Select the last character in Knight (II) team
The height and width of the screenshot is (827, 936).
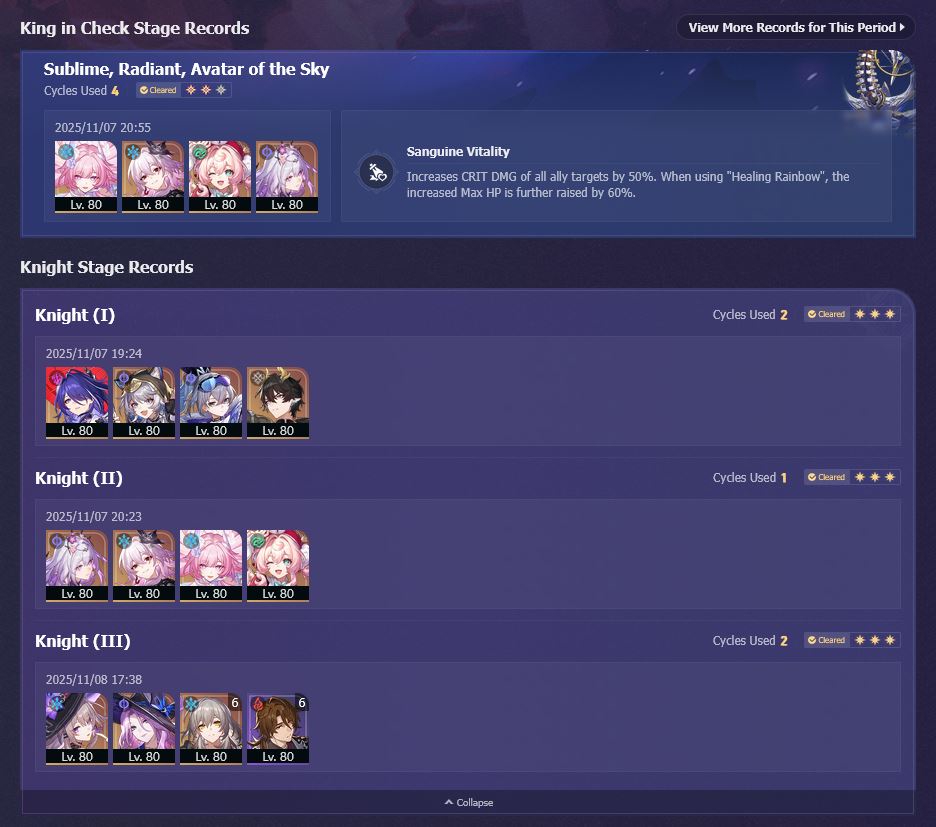click(x=278, y=566)
